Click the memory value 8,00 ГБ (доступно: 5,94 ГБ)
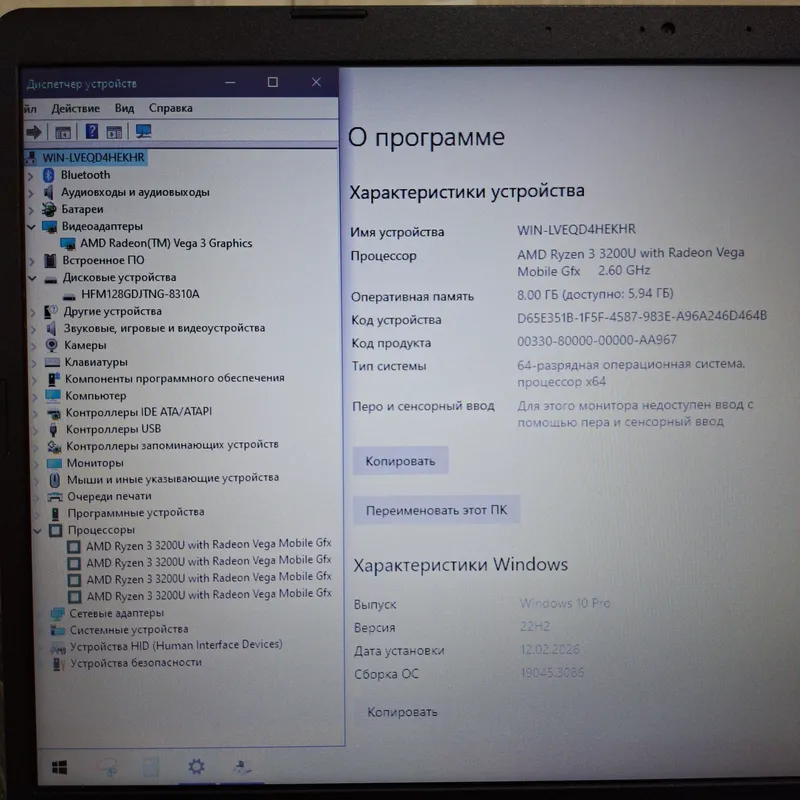This screenshot has width=800, height=800. point(595,294)
